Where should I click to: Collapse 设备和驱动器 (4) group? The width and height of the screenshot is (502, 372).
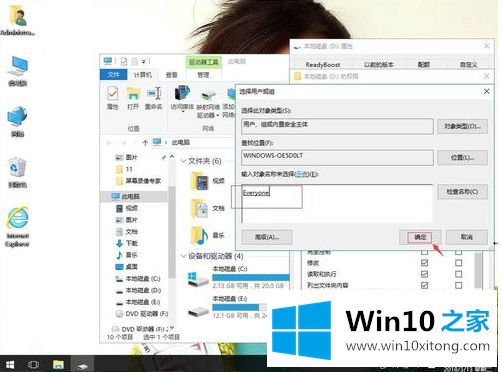pos(183,256)
